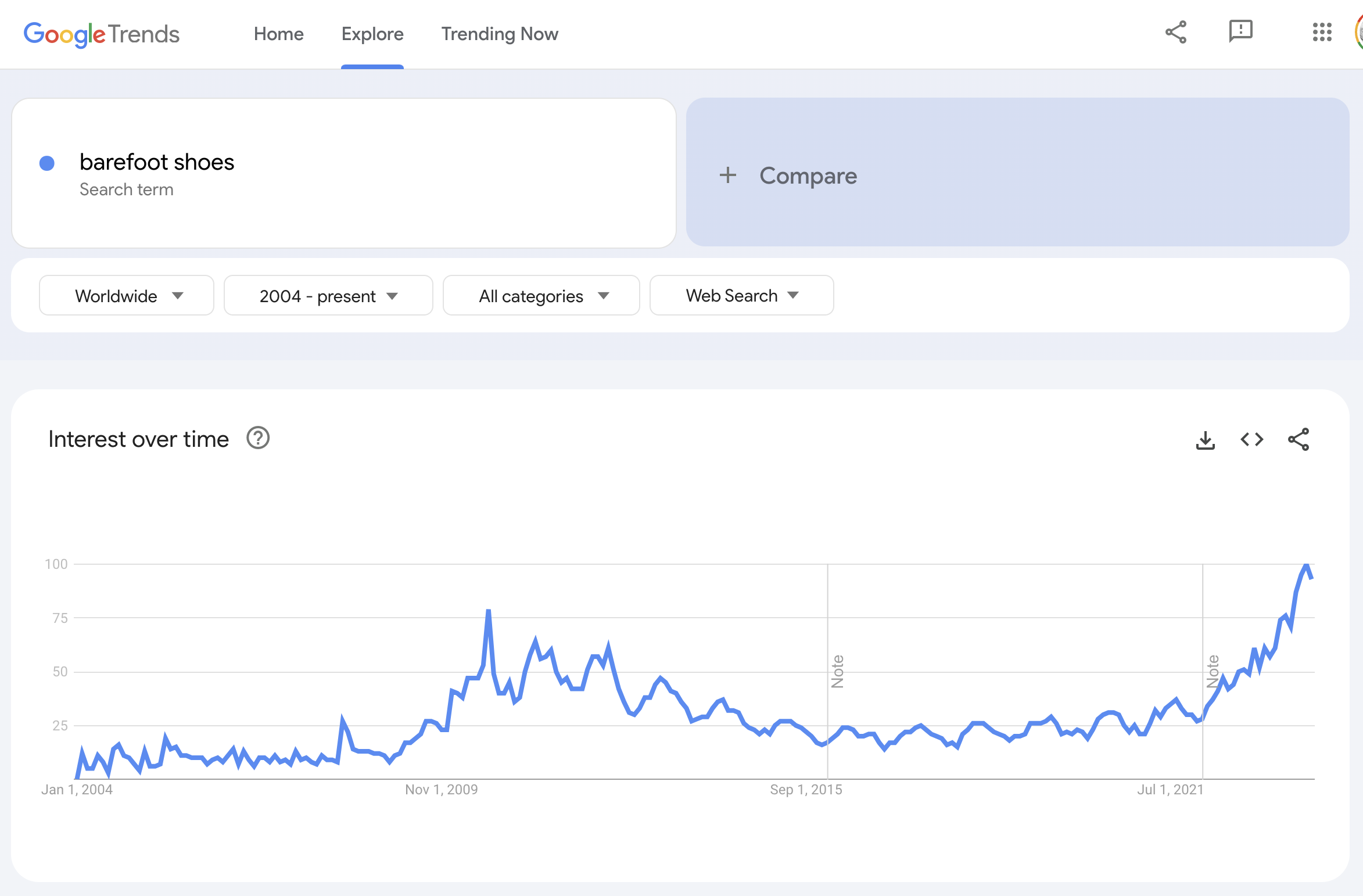Image resolution: width=1363 pixels, height=896 pixels.
Task: Click the share icon in top header
Action: [x=1176, y=33]
